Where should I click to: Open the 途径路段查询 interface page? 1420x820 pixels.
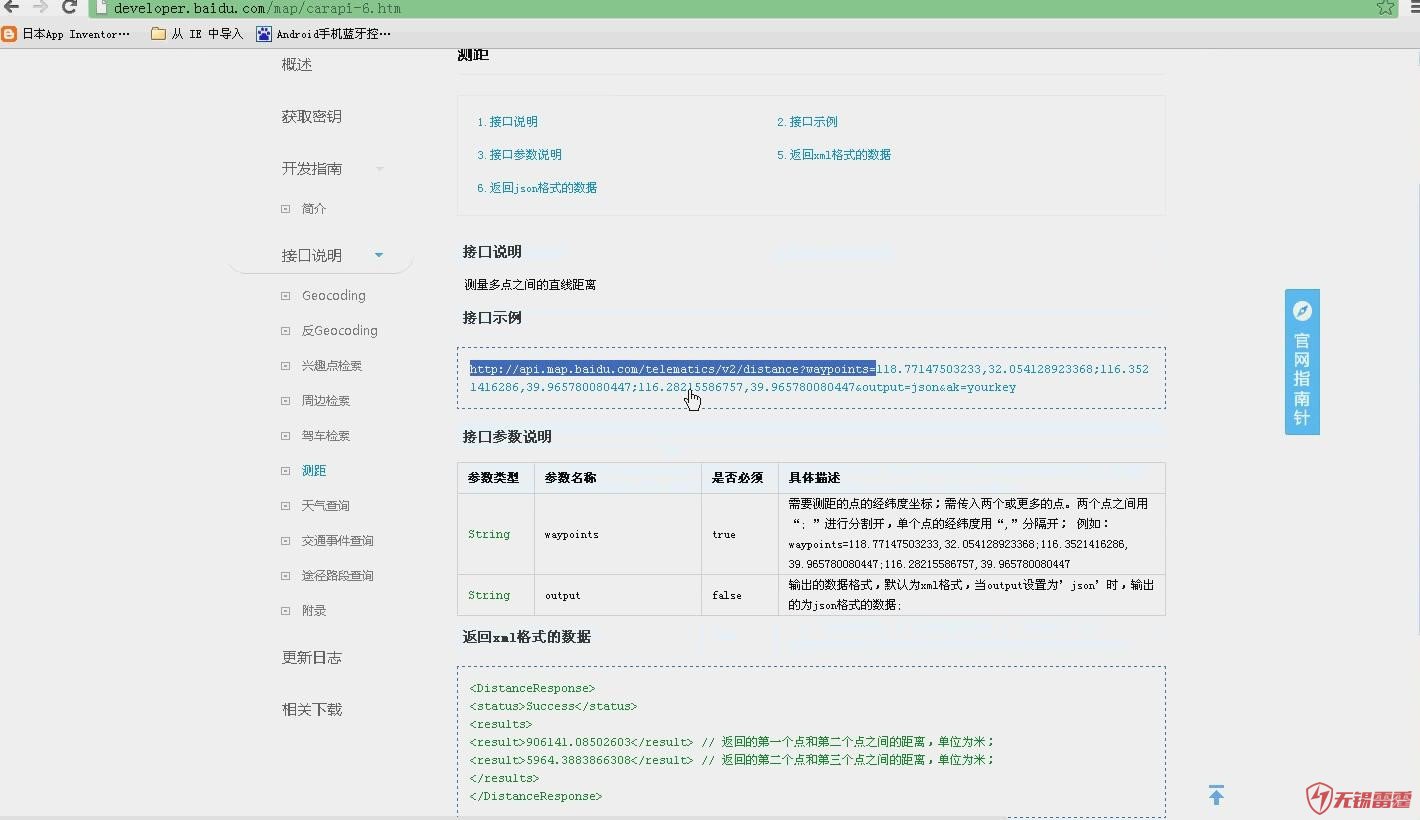click(338, 576)
